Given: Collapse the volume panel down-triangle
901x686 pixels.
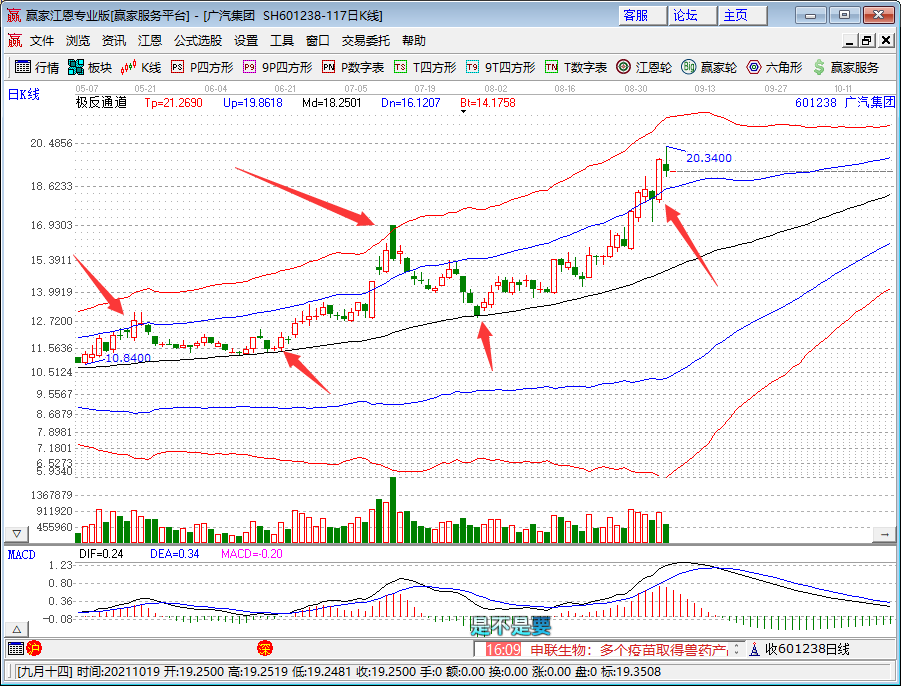Looking at the screenshot, I should [x=16, y=535].
